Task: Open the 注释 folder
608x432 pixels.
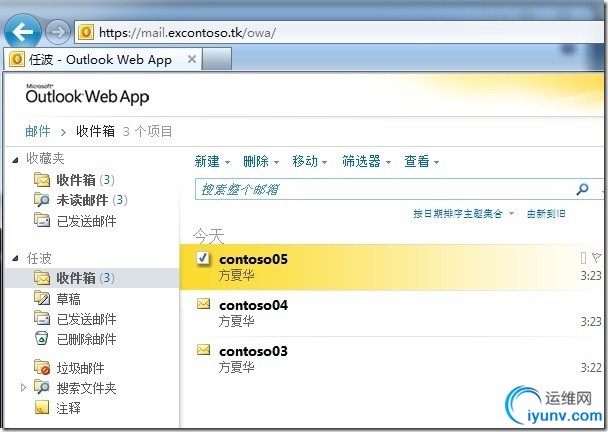Action: [69, 408]
